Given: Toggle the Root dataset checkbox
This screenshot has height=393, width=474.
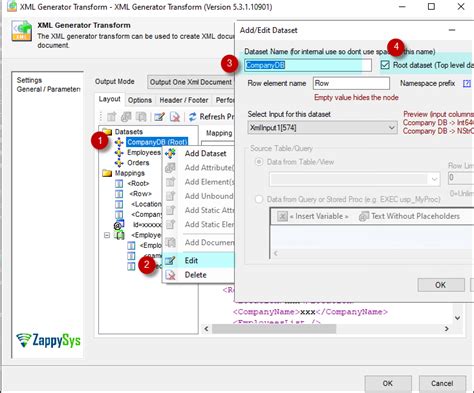Looking at the screenshot, I should pos(385,65).
